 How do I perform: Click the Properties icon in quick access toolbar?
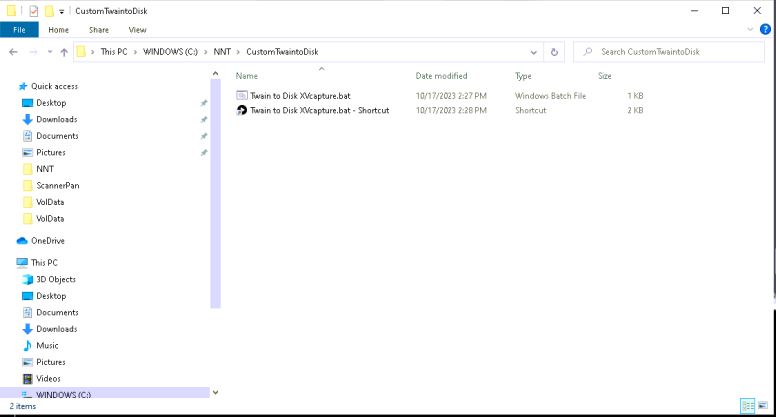click(34, 11)
